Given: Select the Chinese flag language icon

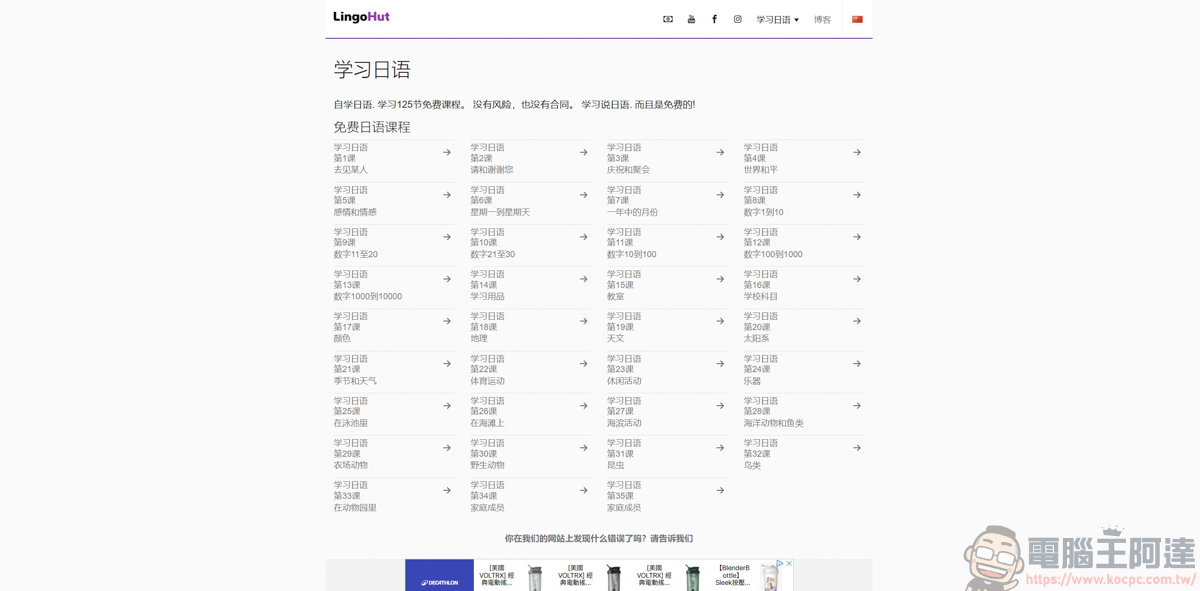Looking at the screenshot, I should 857,19.
